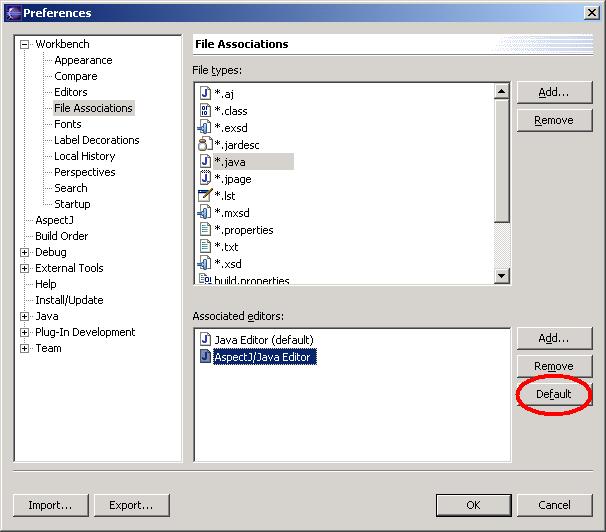Screen dimensions: 606x532
Task: Expand the Java tree node
Action: [x=24, y=316]
